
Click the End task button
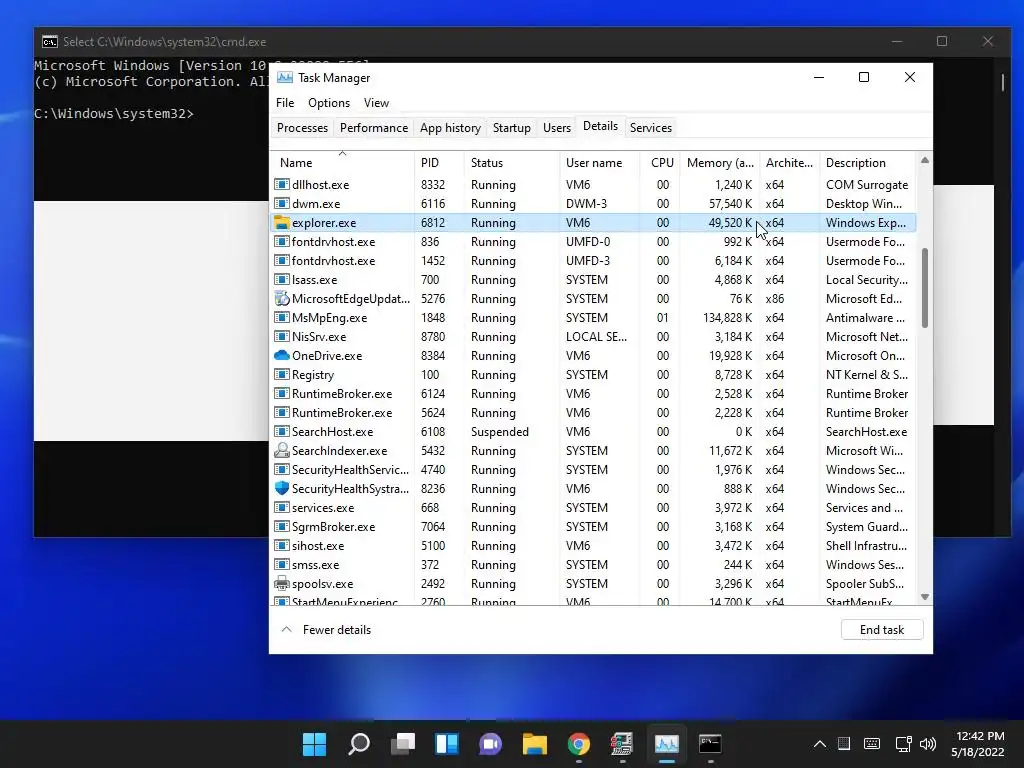pos(882,630)
